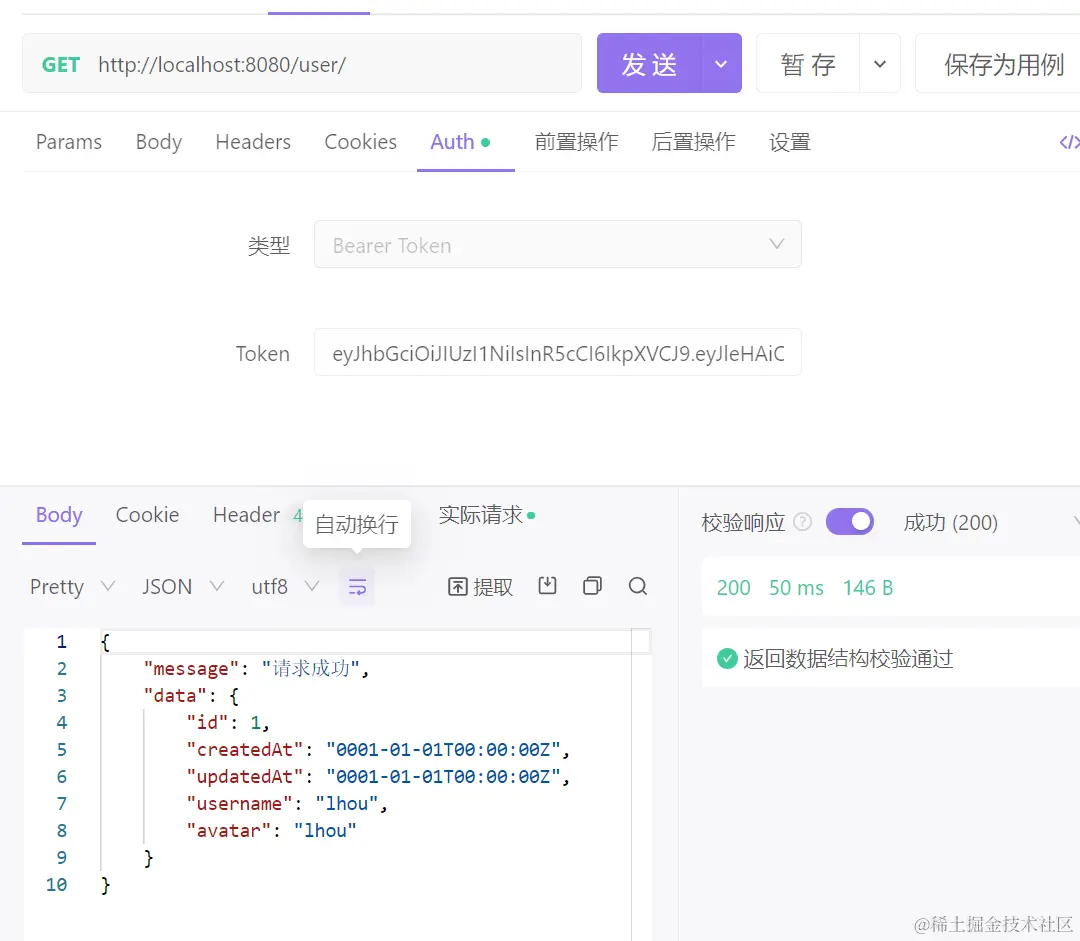
Task: Click the download response icon
Action: pos(548,586)
